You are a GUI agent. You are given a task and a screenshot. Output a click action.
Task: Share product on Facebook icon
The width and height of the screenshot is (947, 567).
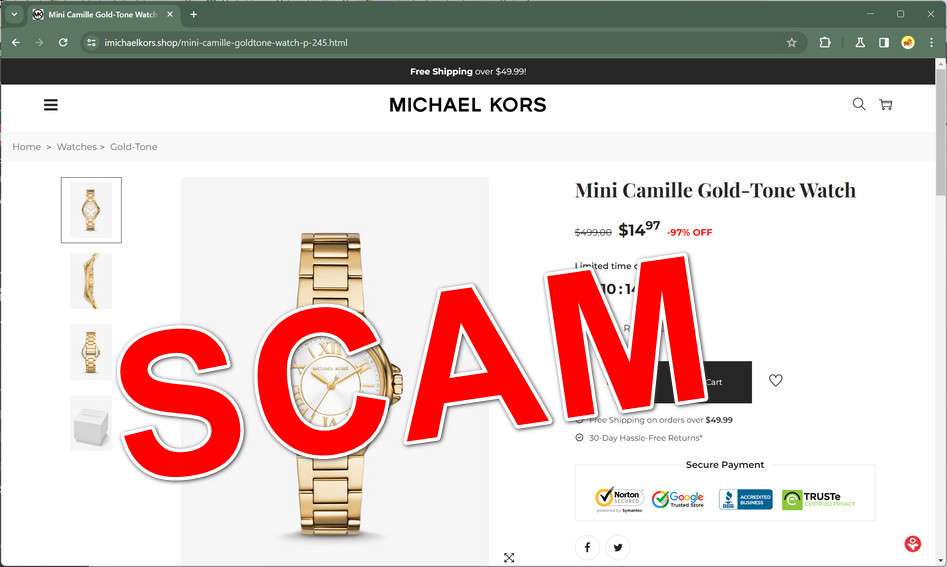pyautogui.click(x=587, y=547)
